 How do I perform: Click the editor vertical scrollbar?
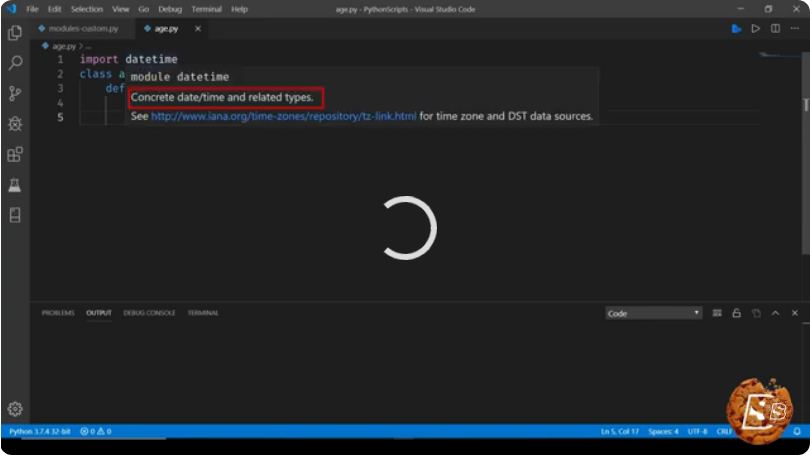pos(805,153)
